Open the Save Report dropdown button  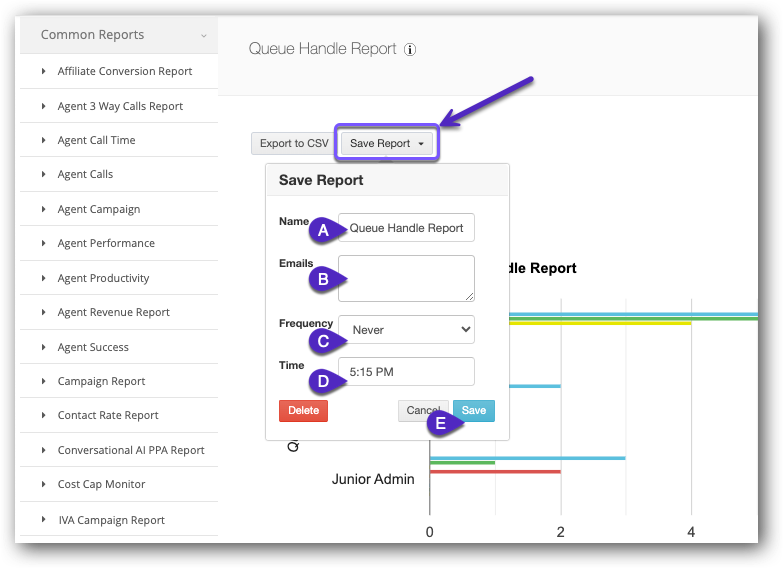pyautogui.click(x=386, y=144)
